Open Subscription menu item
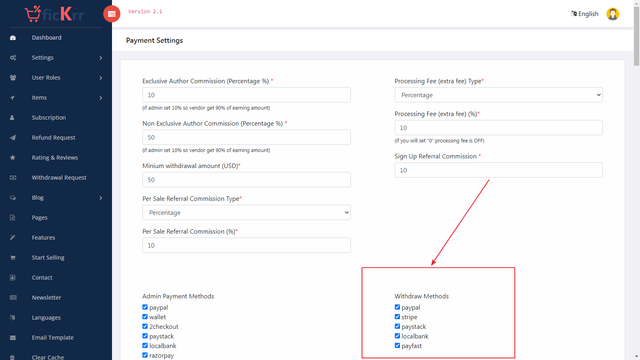 [49, 118]
